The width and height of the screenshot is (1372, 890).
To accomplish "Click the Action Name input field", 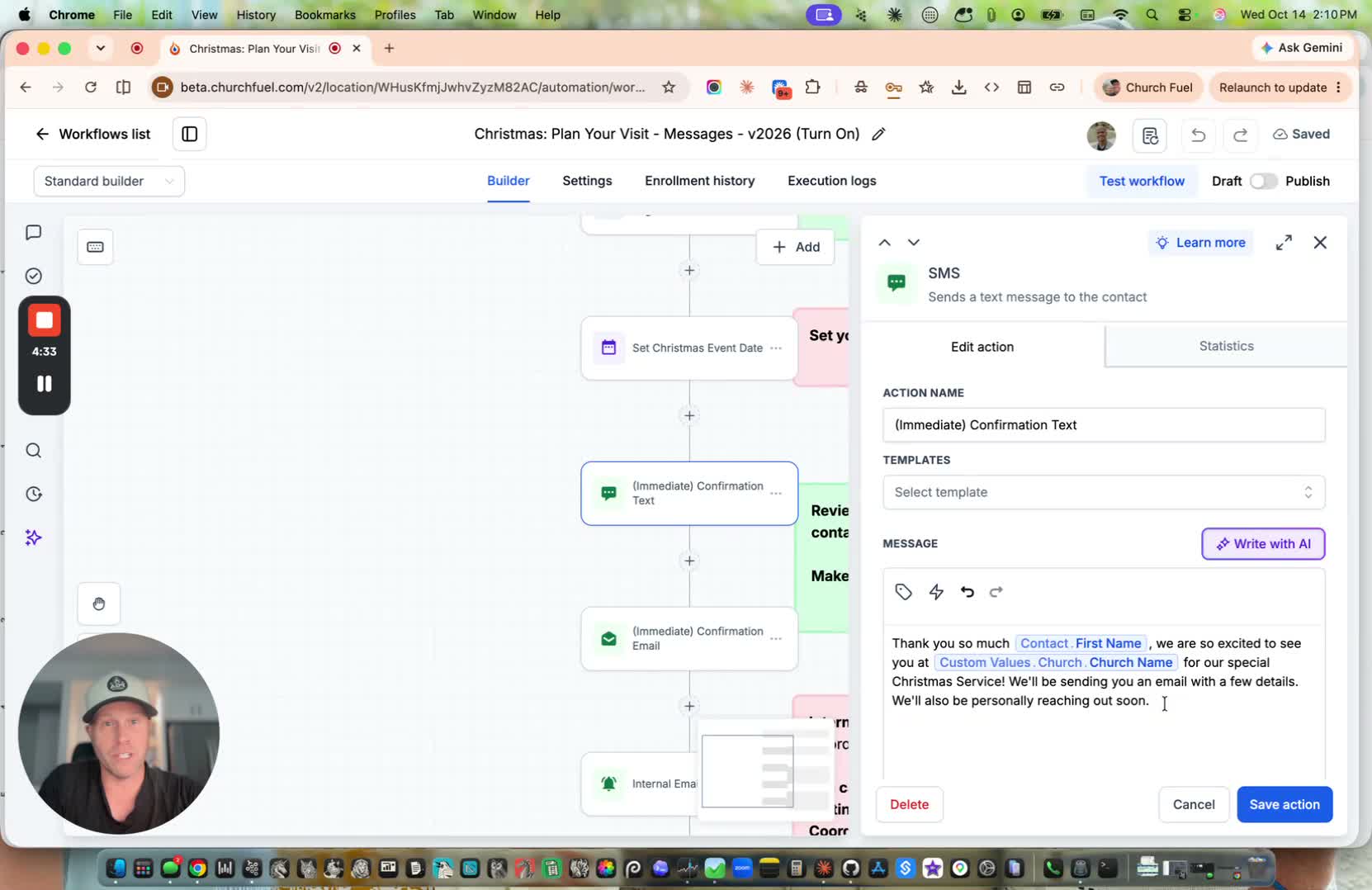I will click(x=1104, y=425).
